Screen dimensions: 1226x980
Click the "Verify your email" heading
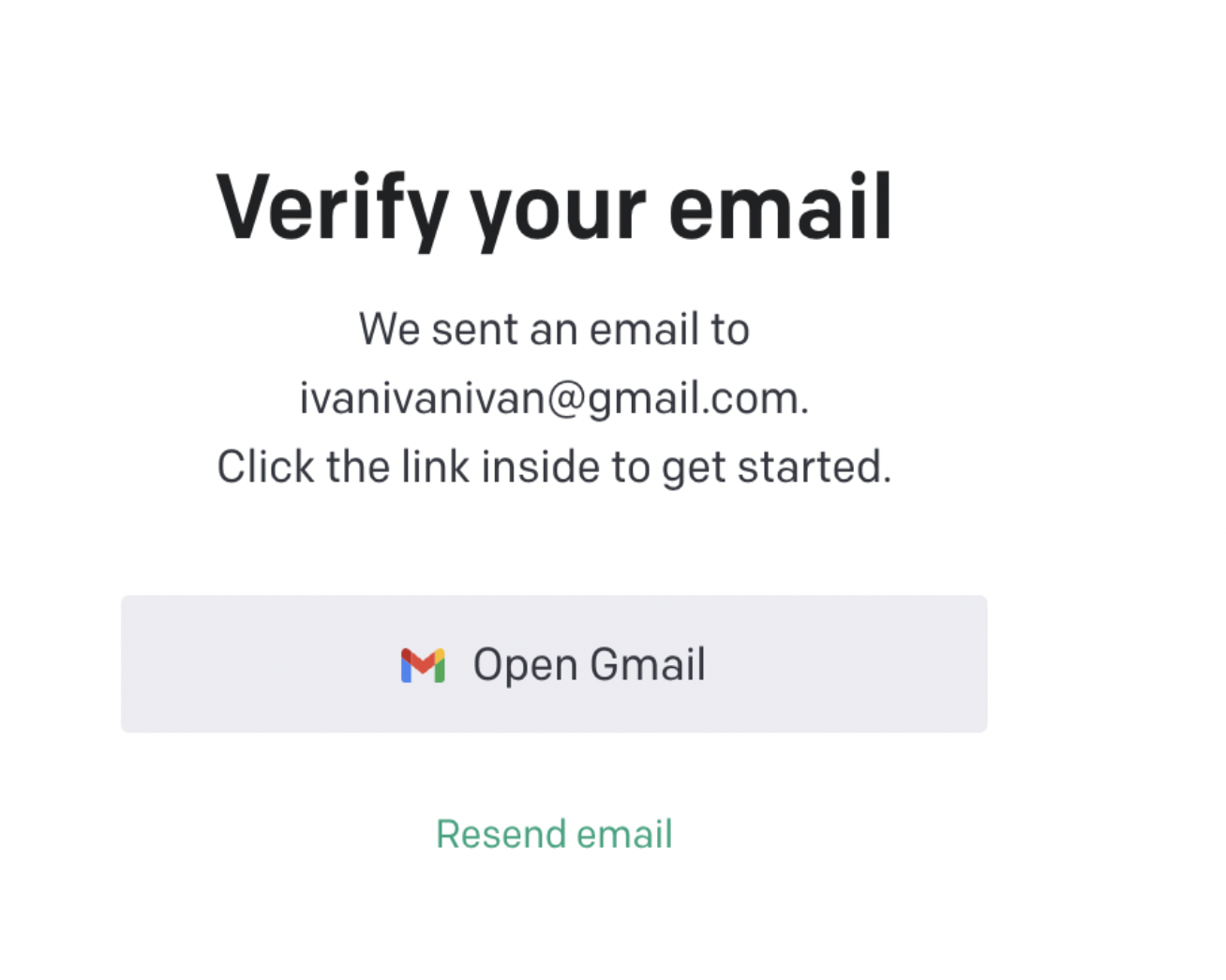554,210
